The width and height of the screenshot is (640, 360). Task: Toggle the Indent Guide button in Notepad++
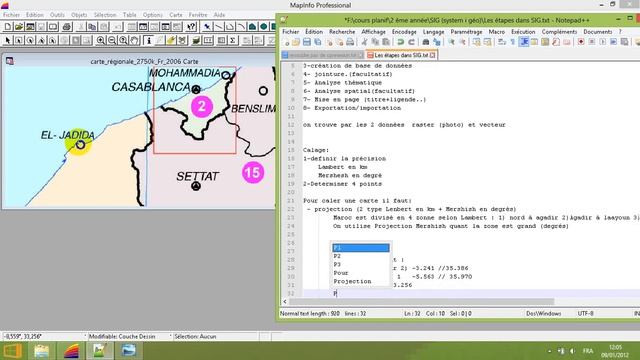click(524, 42)
